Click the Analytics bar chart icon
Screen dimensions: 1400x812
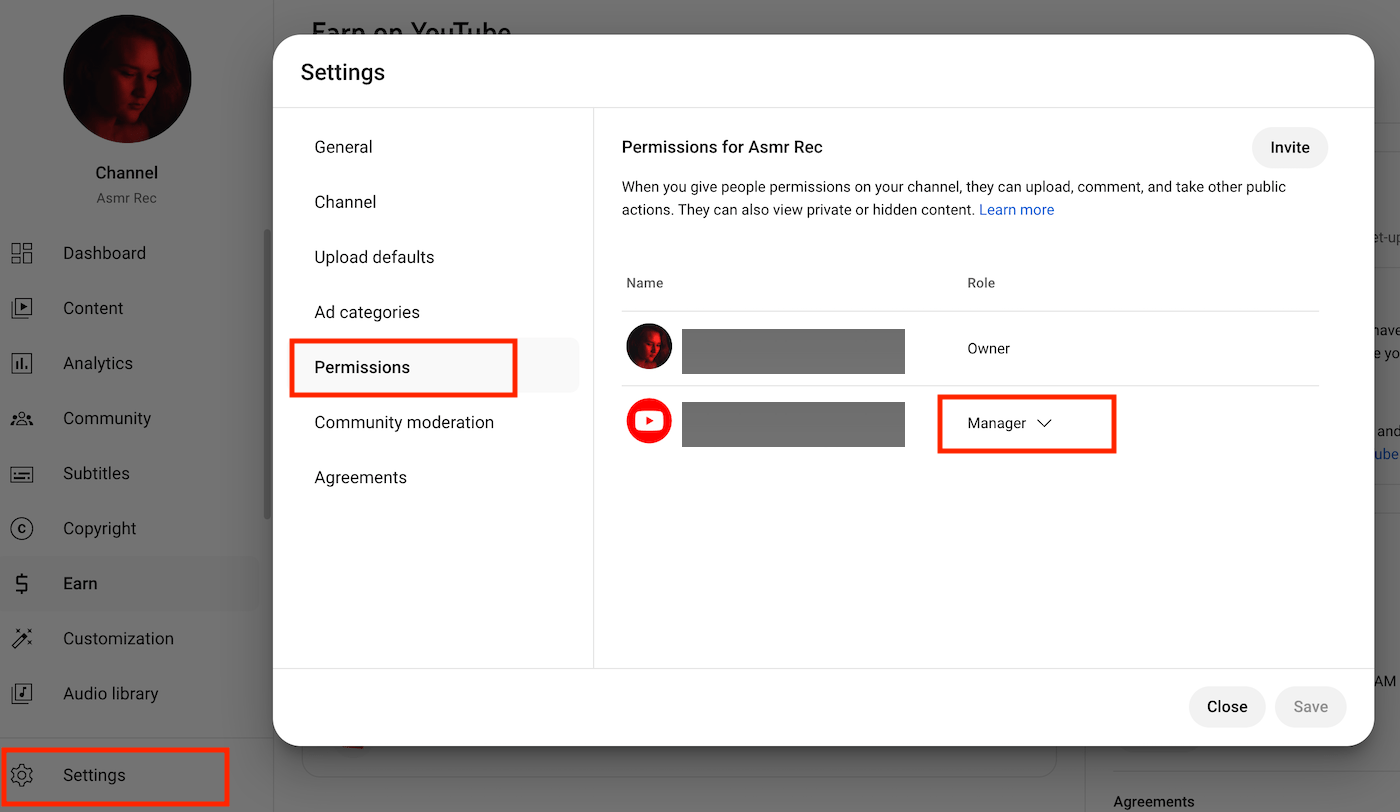[x=22, y=363]
